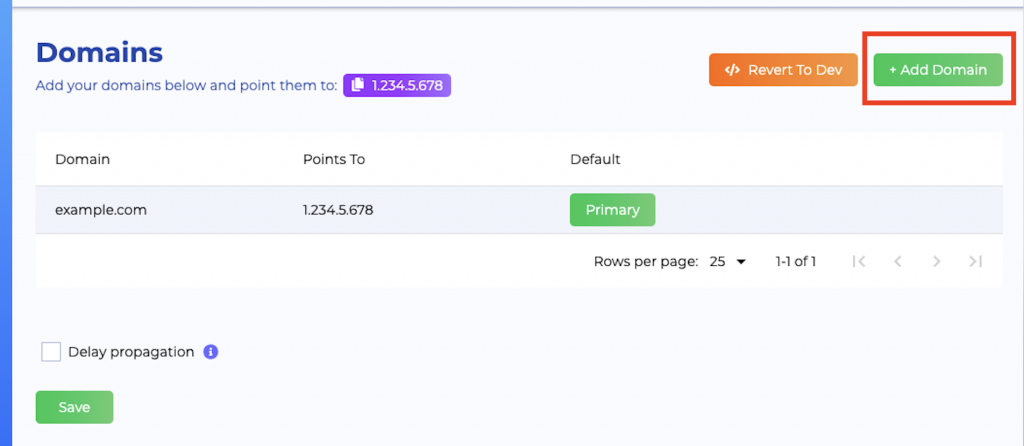Image resolution: width=1024 pixels, height=446 pixels.
Task: Go to the next page of domains
Action: click(x=937, y=261)
